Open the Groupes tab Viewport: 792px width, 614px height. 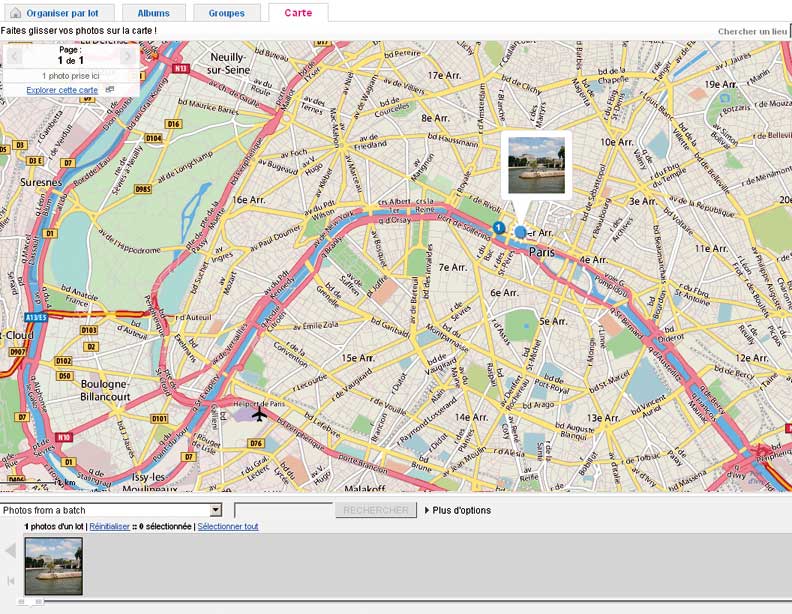(226, 13)
